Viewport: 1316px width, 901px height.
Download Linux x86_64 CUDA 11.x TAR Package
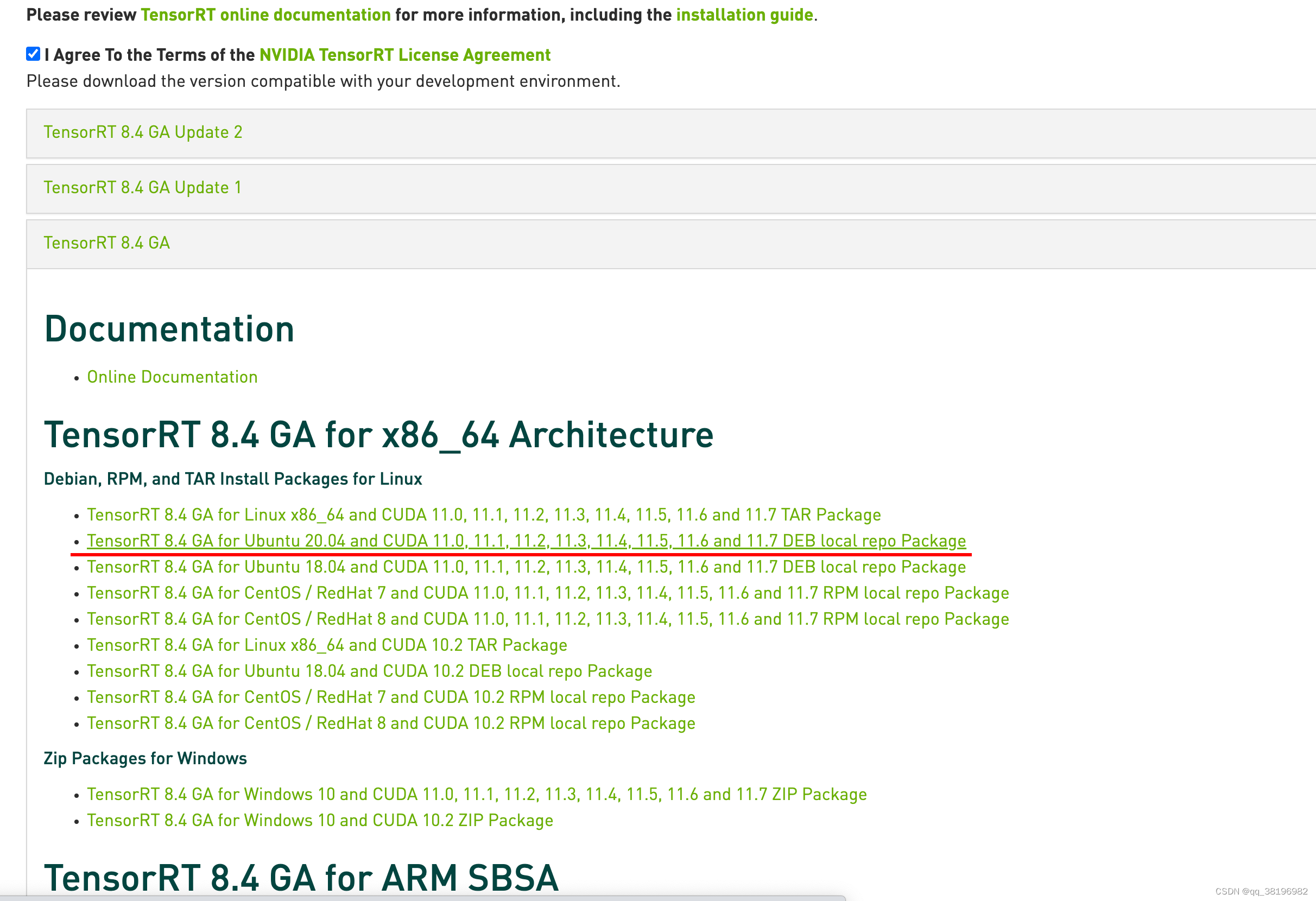(484, 515)
